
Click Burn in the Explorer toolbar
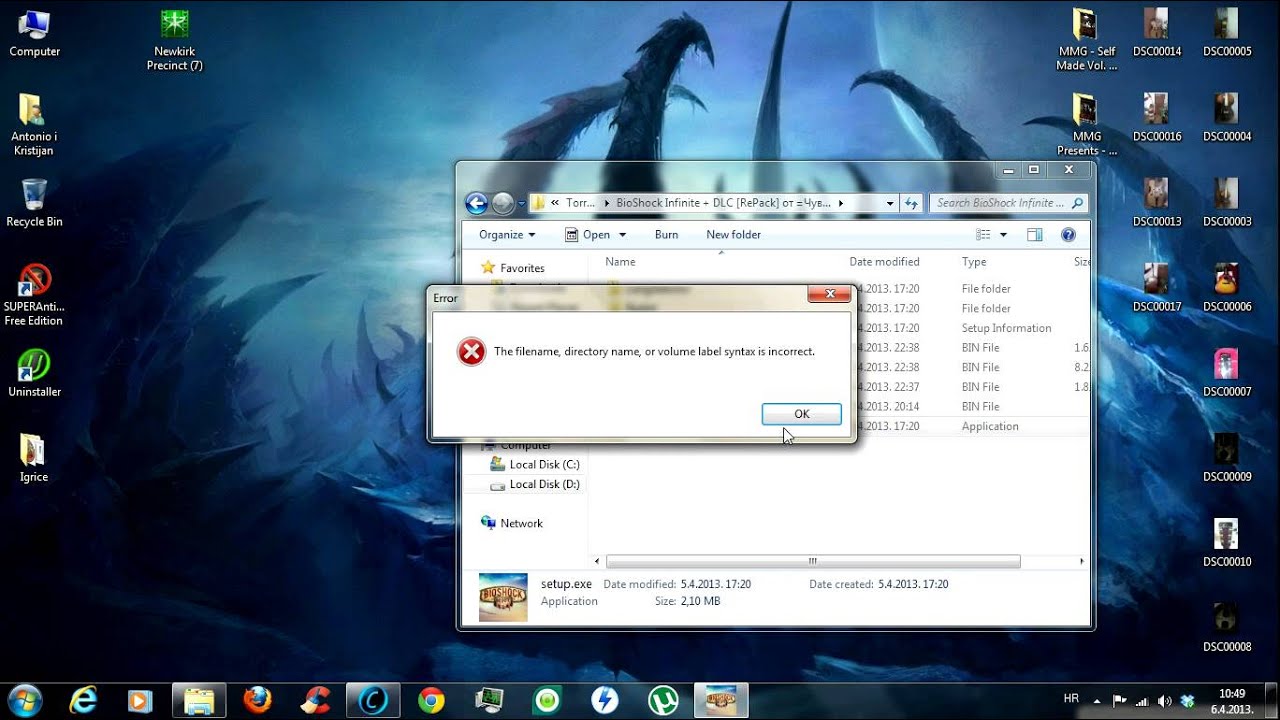666,235
